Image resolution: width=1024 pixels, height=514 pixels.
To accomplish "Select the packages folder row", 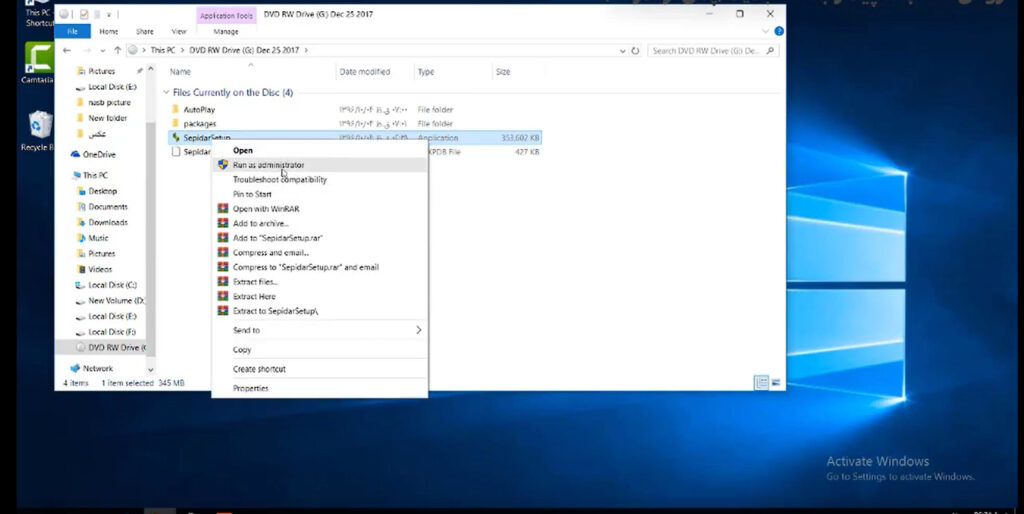I will 355,123.
